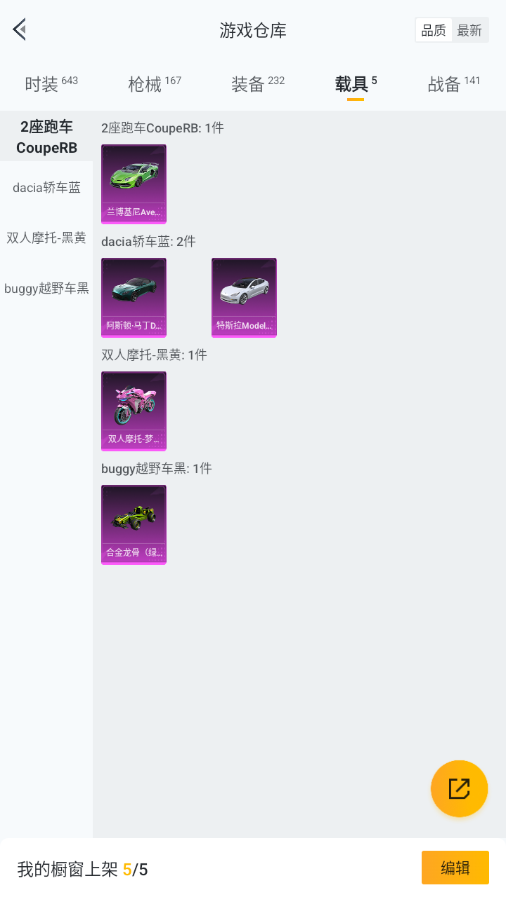Select the 载具 5 tab
Image resolution: width=506 pixels, height=897 pixels.
(x=356, y=84)
